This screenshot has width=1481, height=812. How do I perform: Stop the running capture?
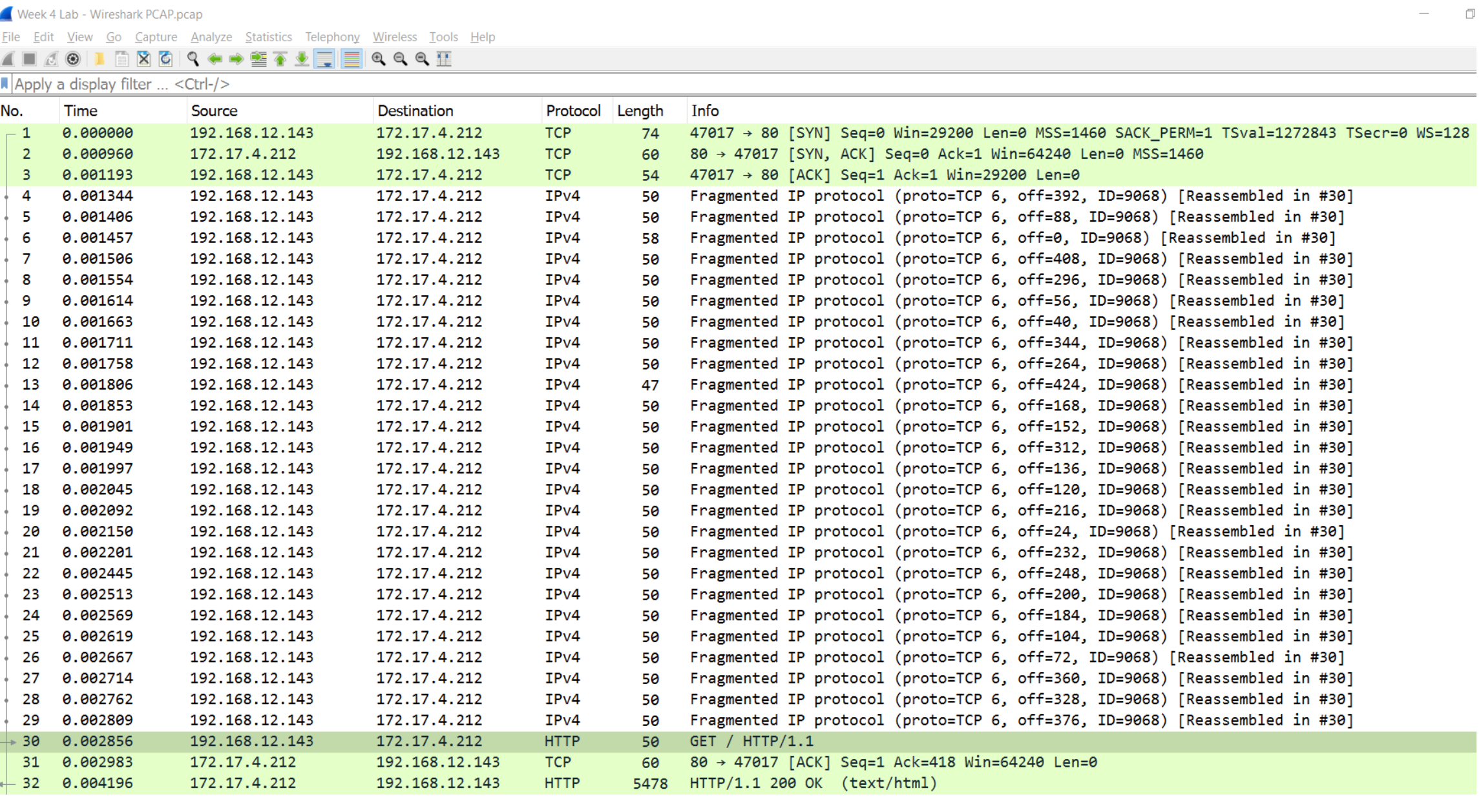(29, 59)
